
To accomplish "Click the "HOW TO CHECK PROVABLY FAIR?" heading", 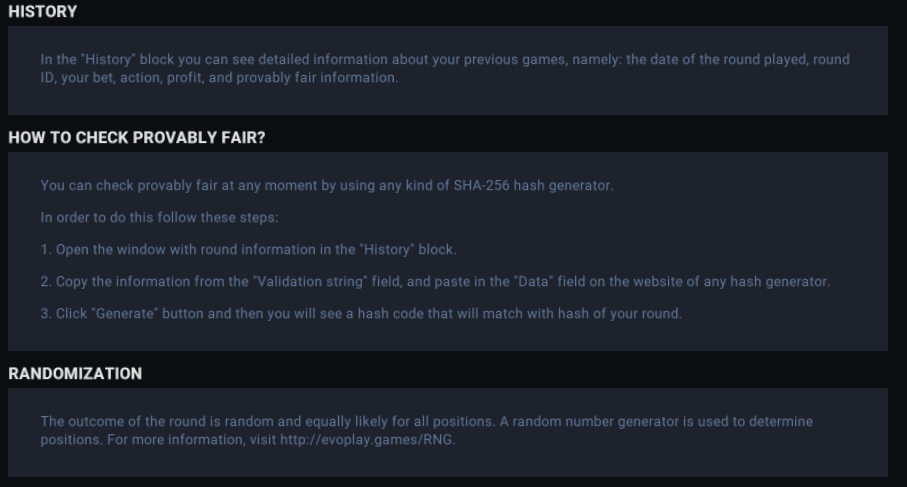I will [x=137, y=139].
